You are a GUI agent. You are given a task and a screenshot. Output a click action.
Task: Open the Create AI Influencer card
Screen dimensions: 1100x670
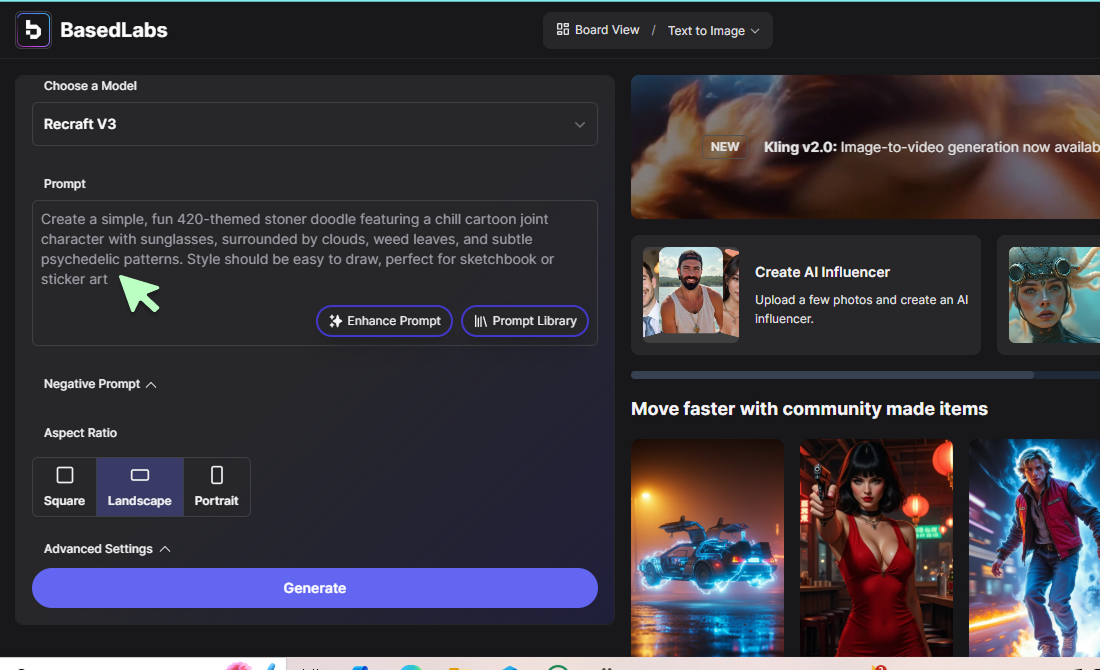point(806,295)
